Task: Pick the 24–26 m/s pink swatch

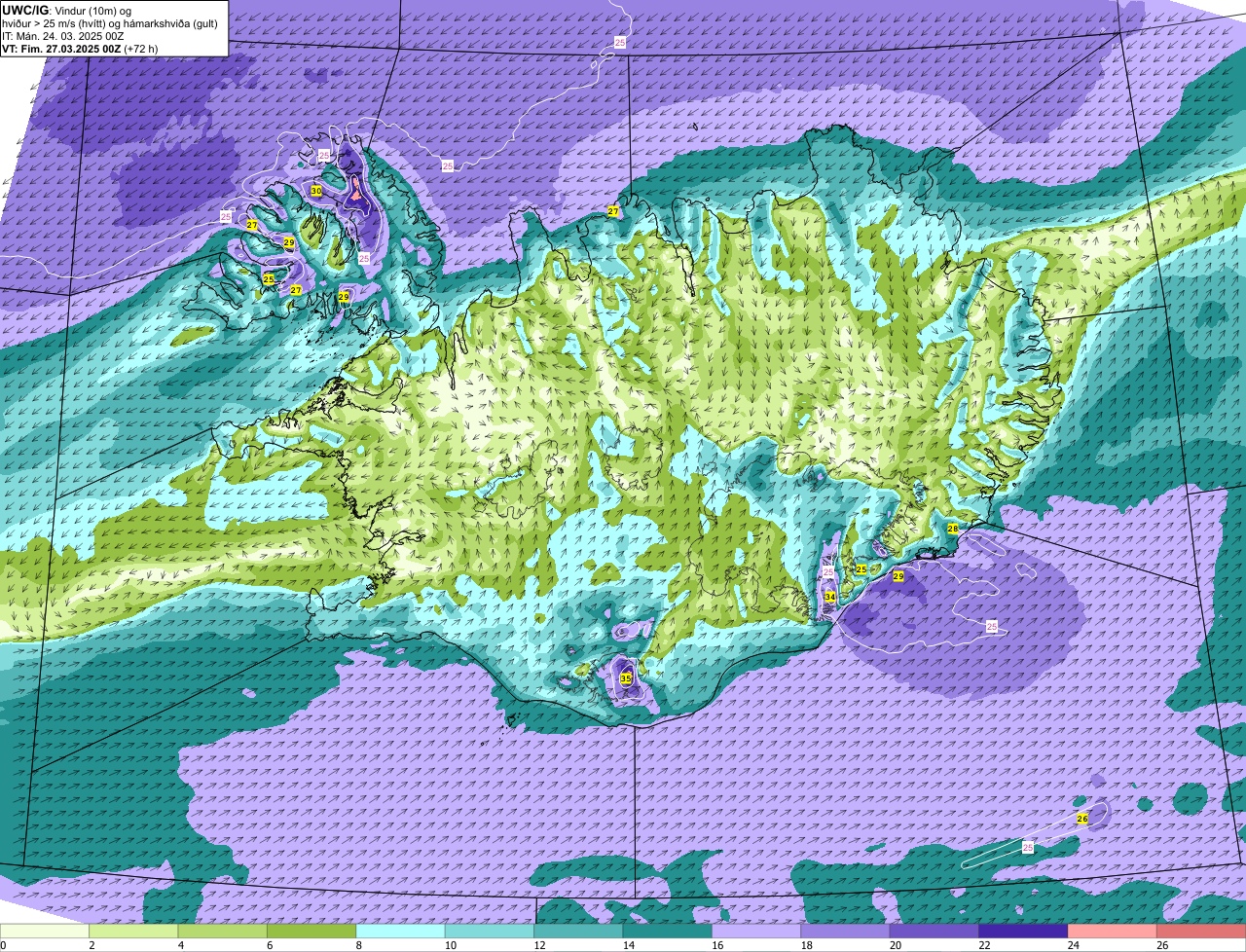Action: click(x=1113, y=932)
